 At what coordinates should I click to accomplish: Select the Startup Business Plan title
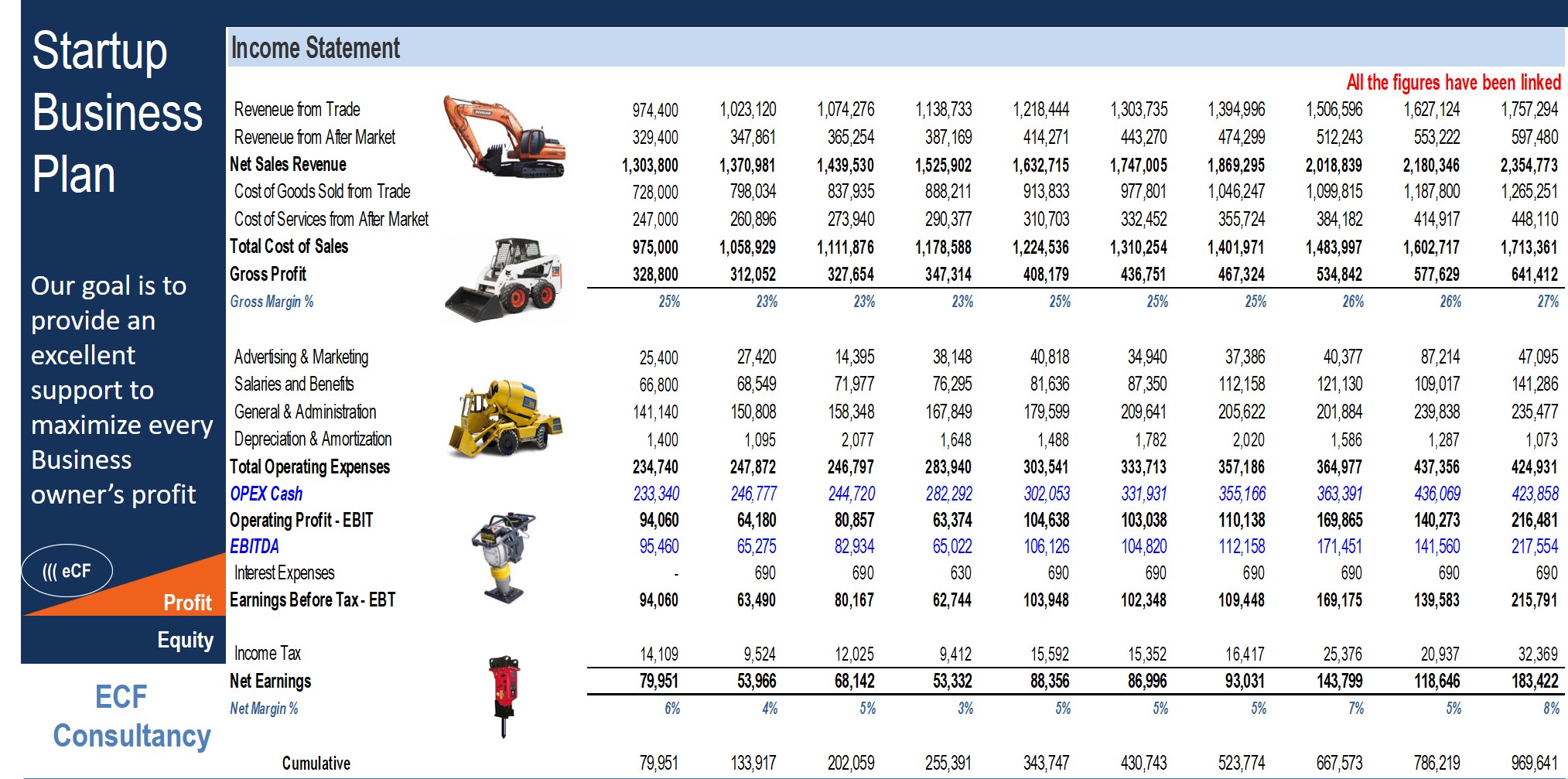tap(116, 112)
